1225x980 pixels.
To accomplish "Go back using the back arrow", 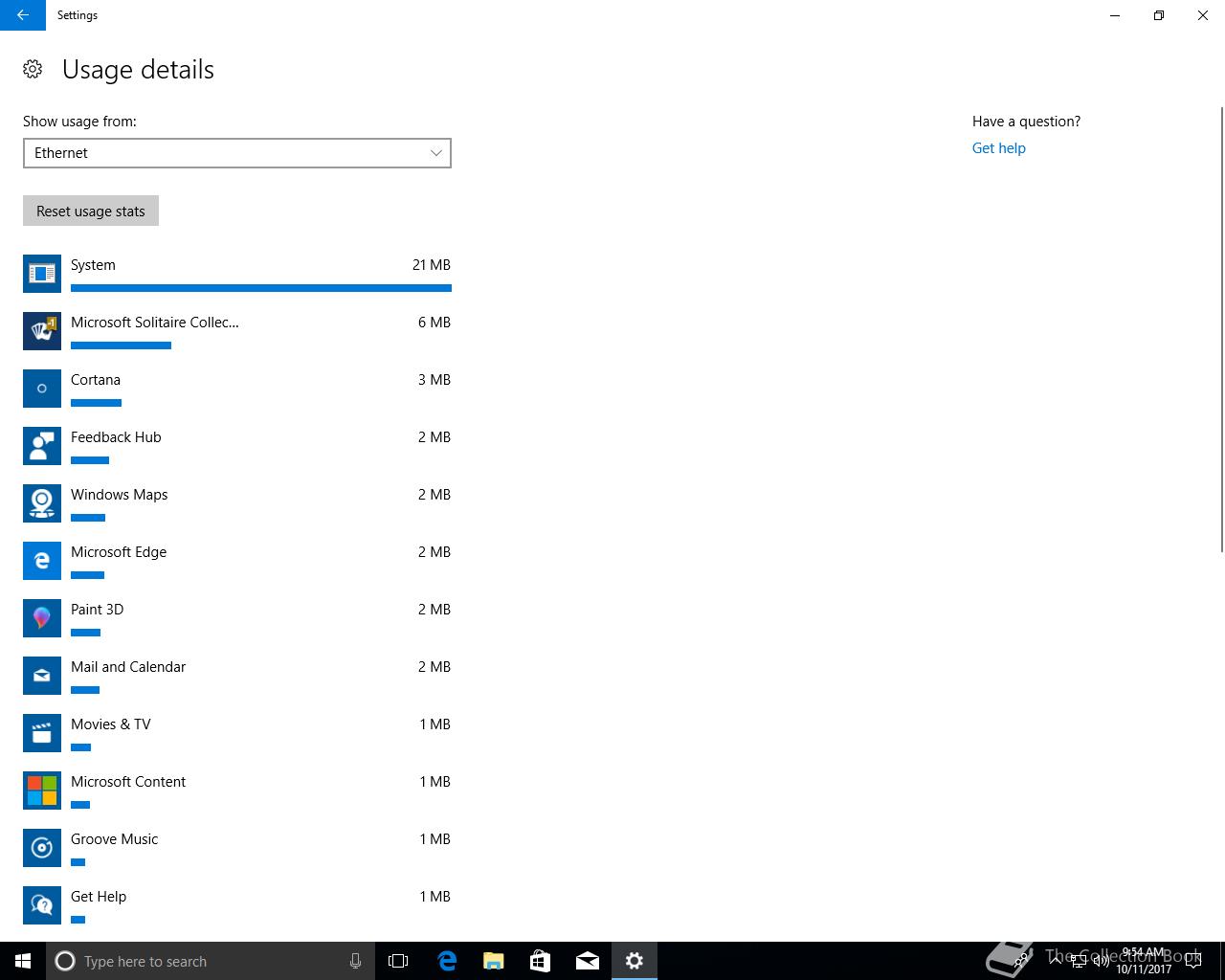I will (x=23, y=15).
